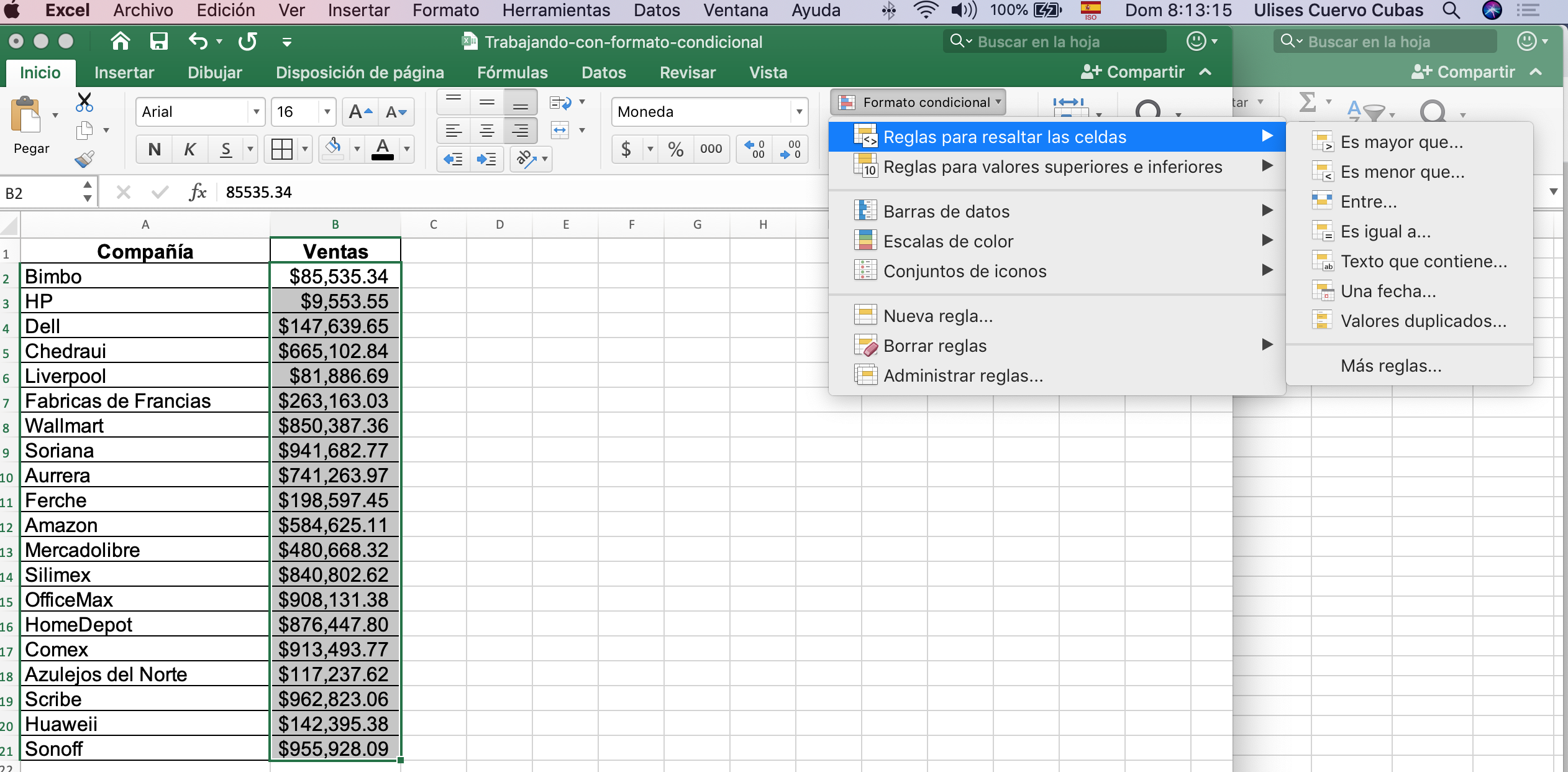
Task: Increase font size with A up icon
Action: [x=360, y=112]
